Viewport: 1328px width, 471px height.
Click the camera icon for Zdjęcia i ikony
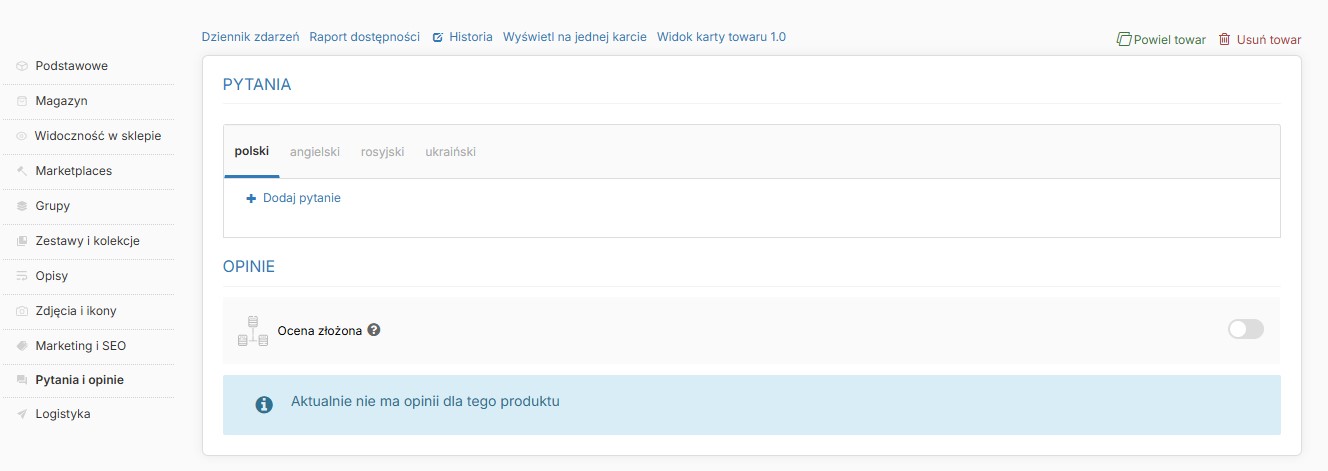click(x=22, y=311)
